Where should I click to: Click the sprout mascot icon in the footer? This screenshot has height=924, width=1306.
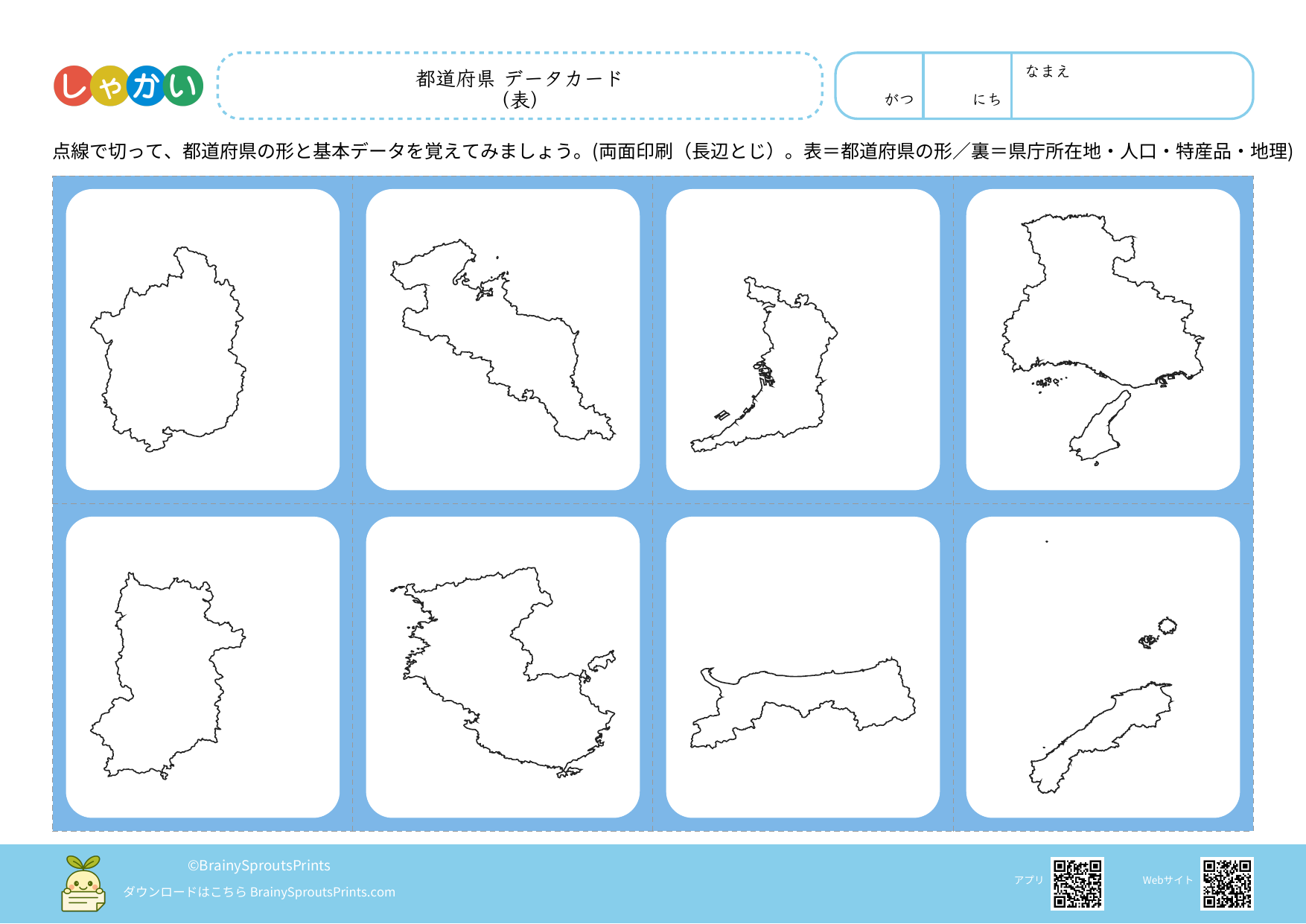tap(83, 884)
